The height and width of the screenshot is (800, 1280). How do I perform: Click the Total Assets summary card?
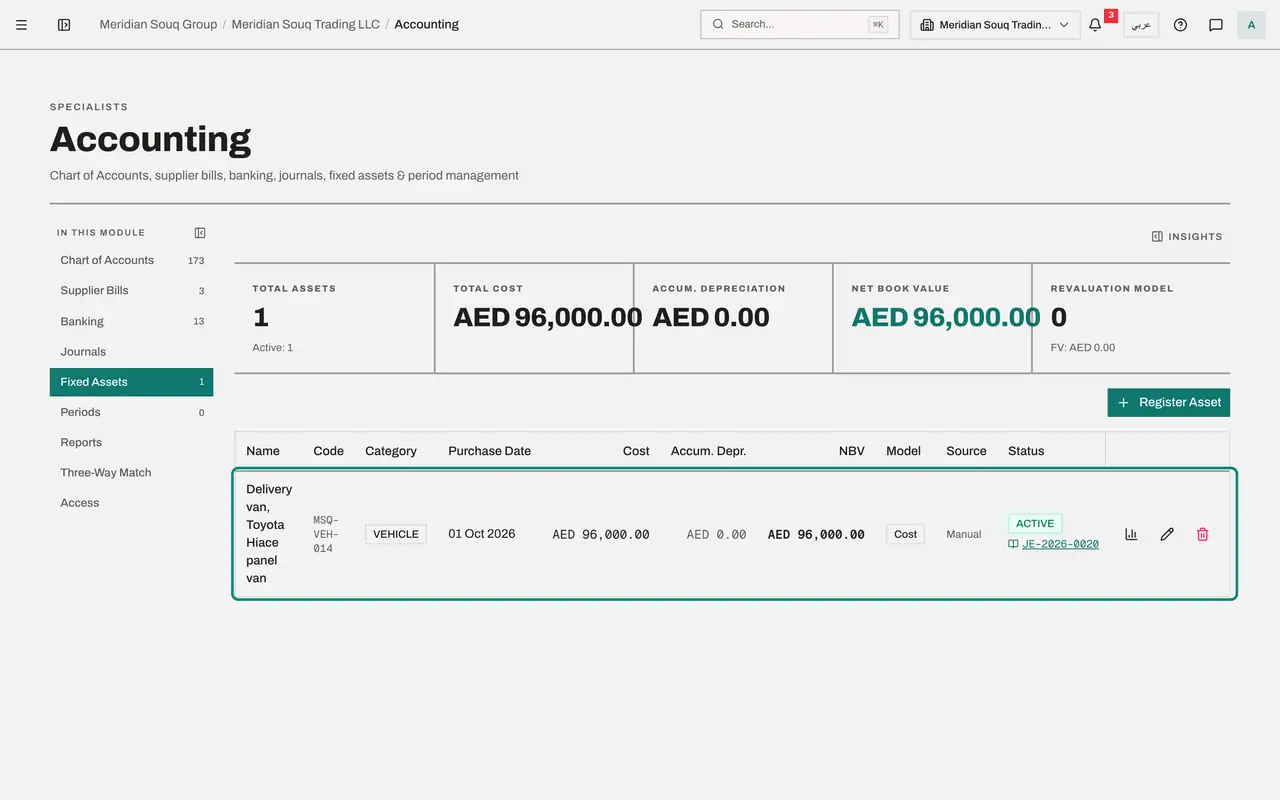coord(335,318)
